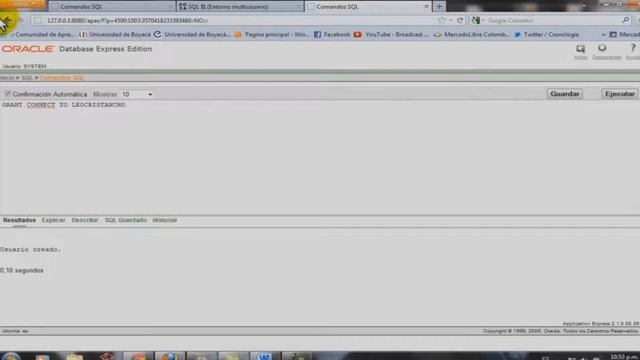Select the Historial tab
The image size is (640, 360).
pos(164,220)
